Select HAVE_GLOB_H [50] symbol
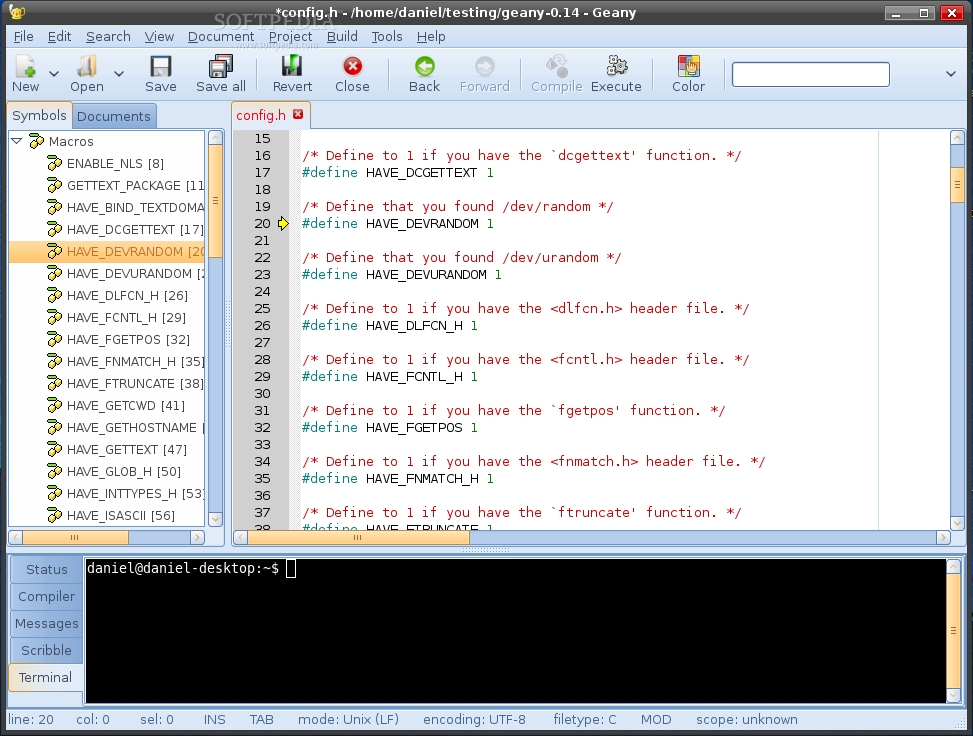Screen dimensions: 973x736 point(124,472)
